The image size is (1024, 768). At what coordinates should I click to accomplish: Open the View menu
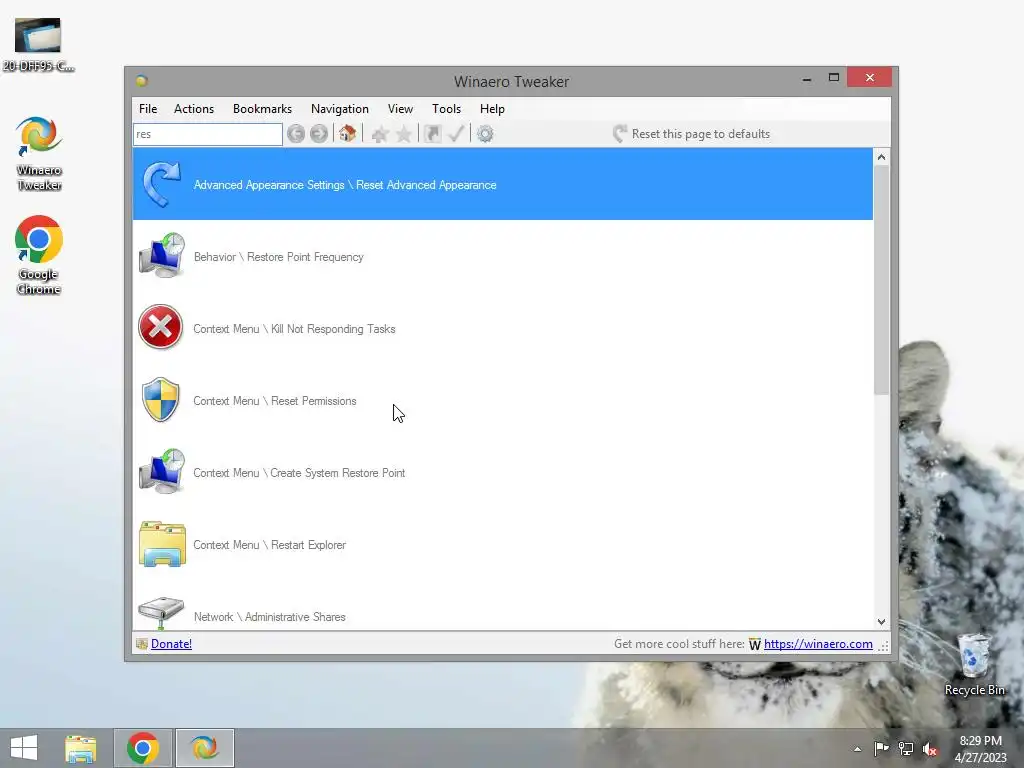point(400,108)
